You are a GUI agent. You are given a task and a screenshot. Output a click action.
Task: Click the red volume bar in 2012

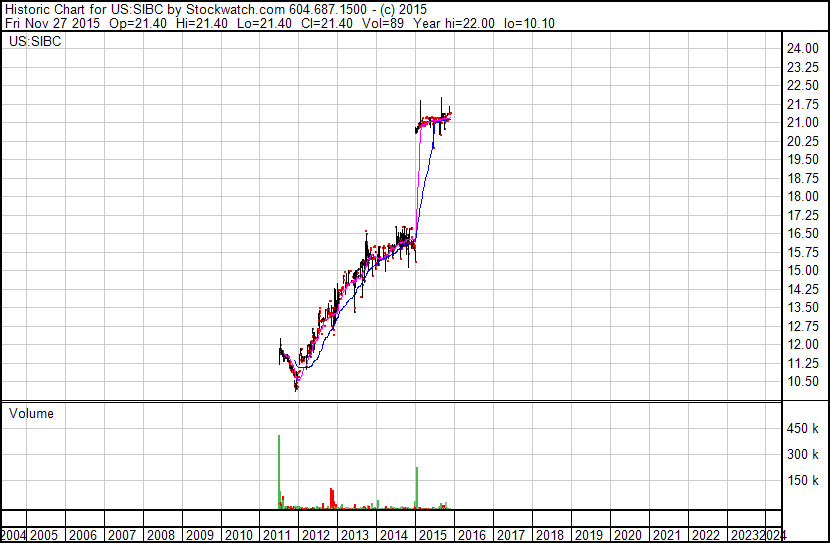point(331,498)
